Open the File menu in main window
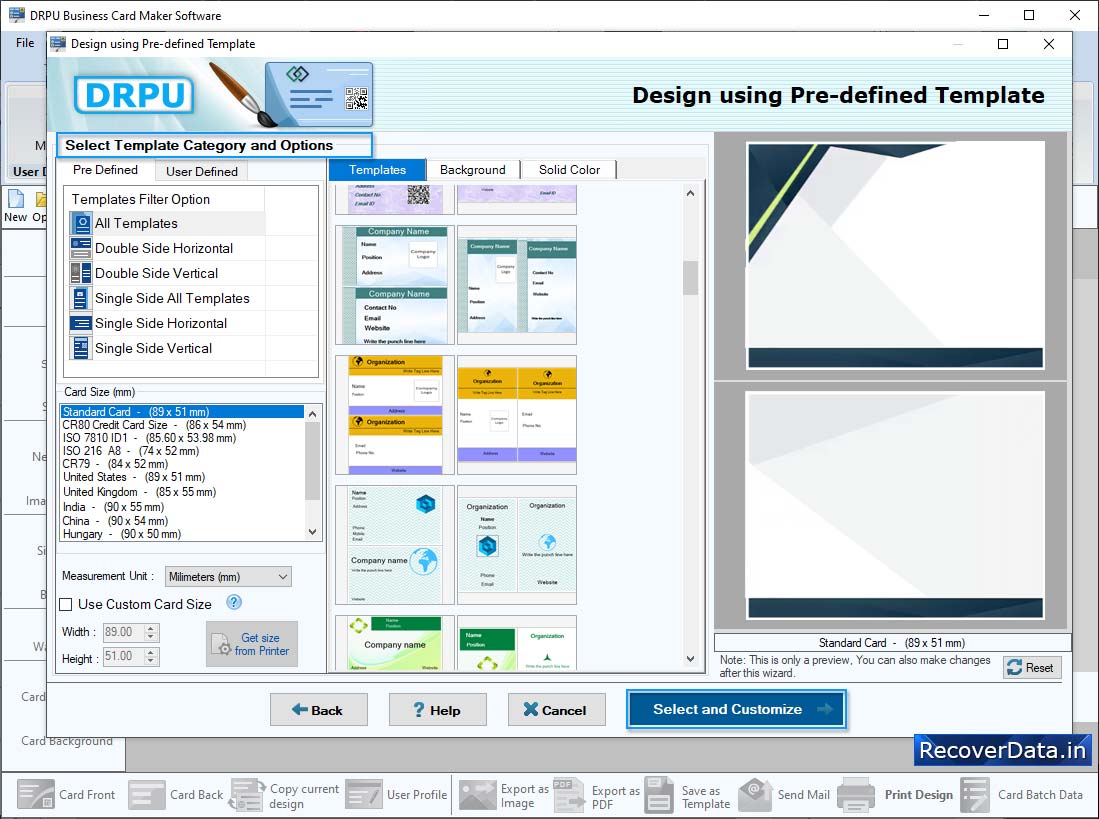The height and width of the screenshot is (819, 1099). point(25,43)
